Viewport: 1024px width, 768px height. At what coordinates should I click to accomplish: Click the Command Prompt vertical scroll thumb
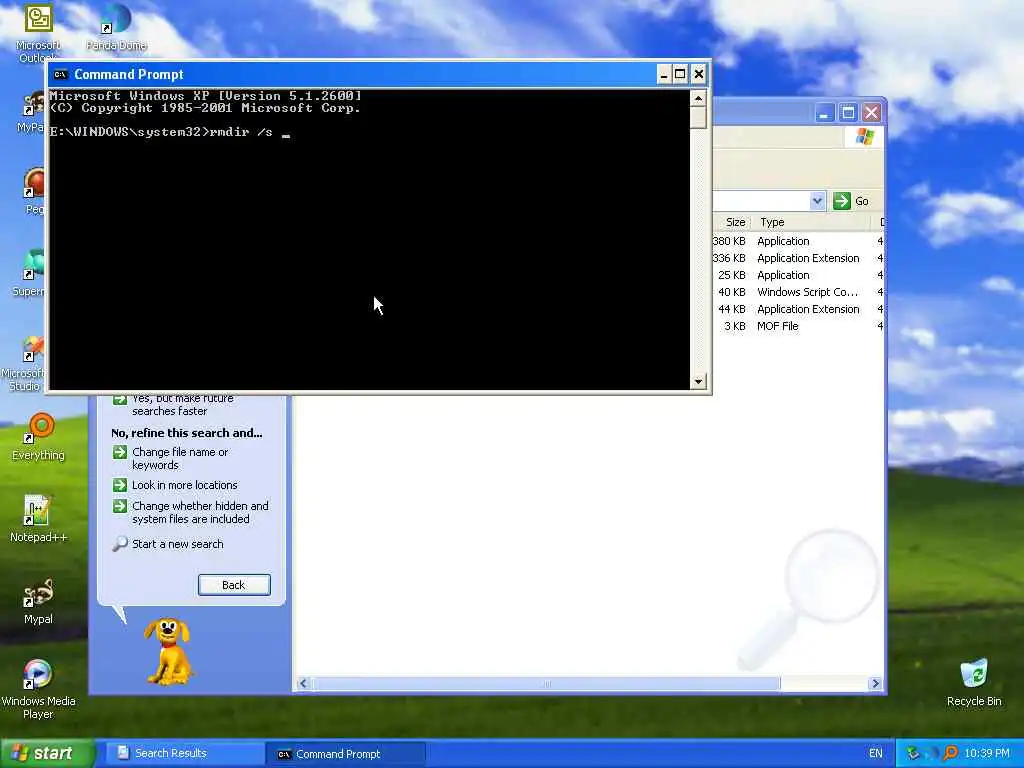coord(698,118)
